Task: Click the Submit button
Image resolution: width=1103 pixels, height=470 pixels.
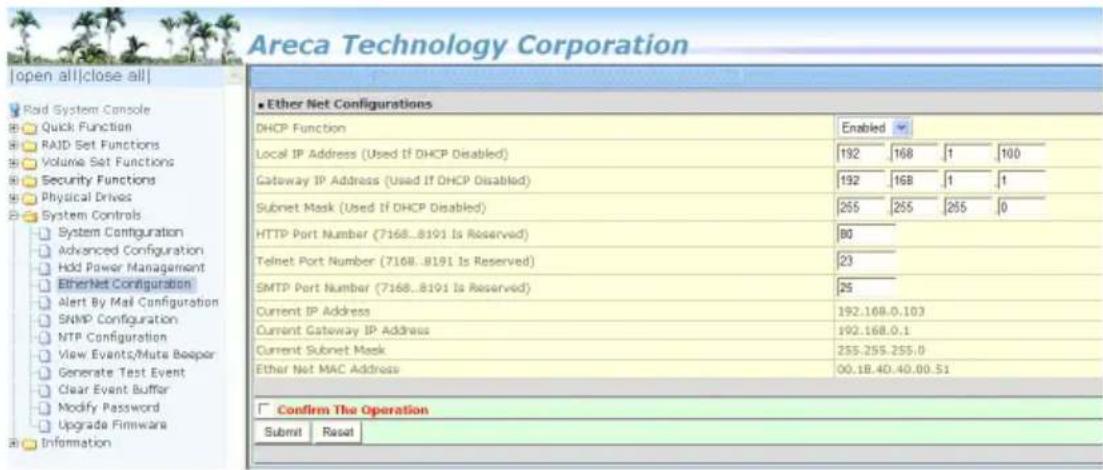Action: tap(281, 432)
